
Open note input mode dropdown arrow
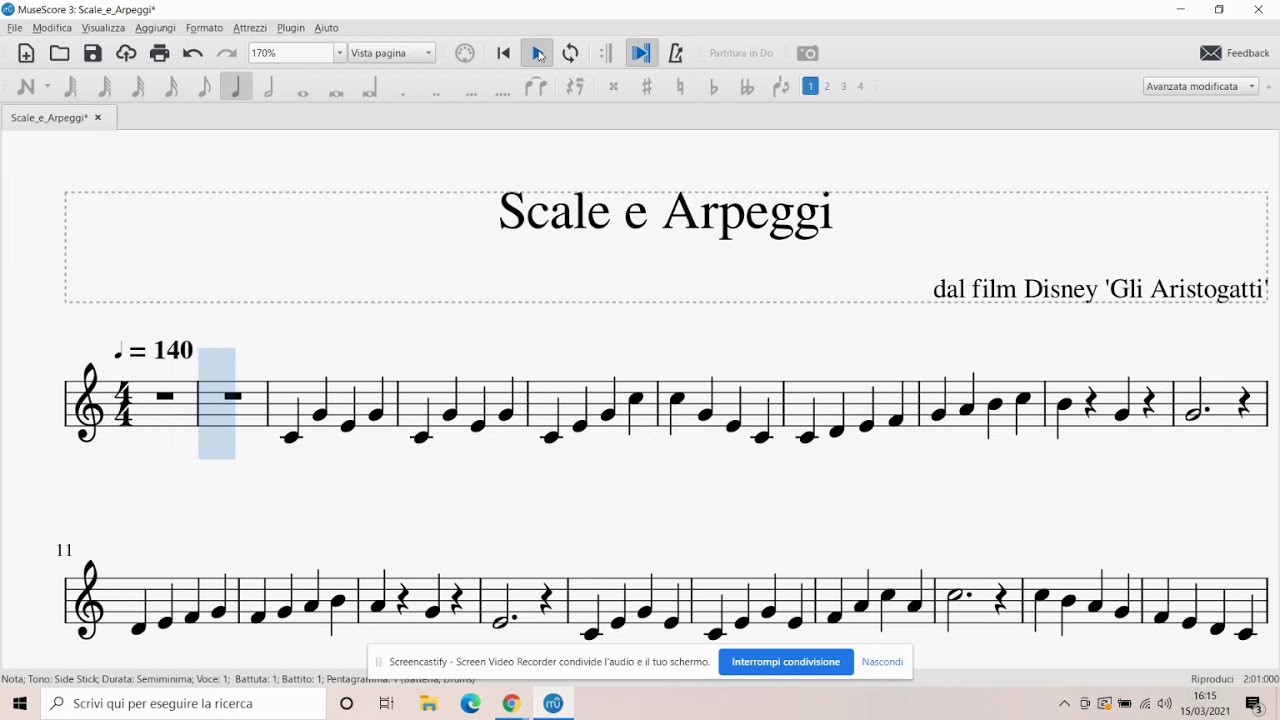(x=47, y=87)
